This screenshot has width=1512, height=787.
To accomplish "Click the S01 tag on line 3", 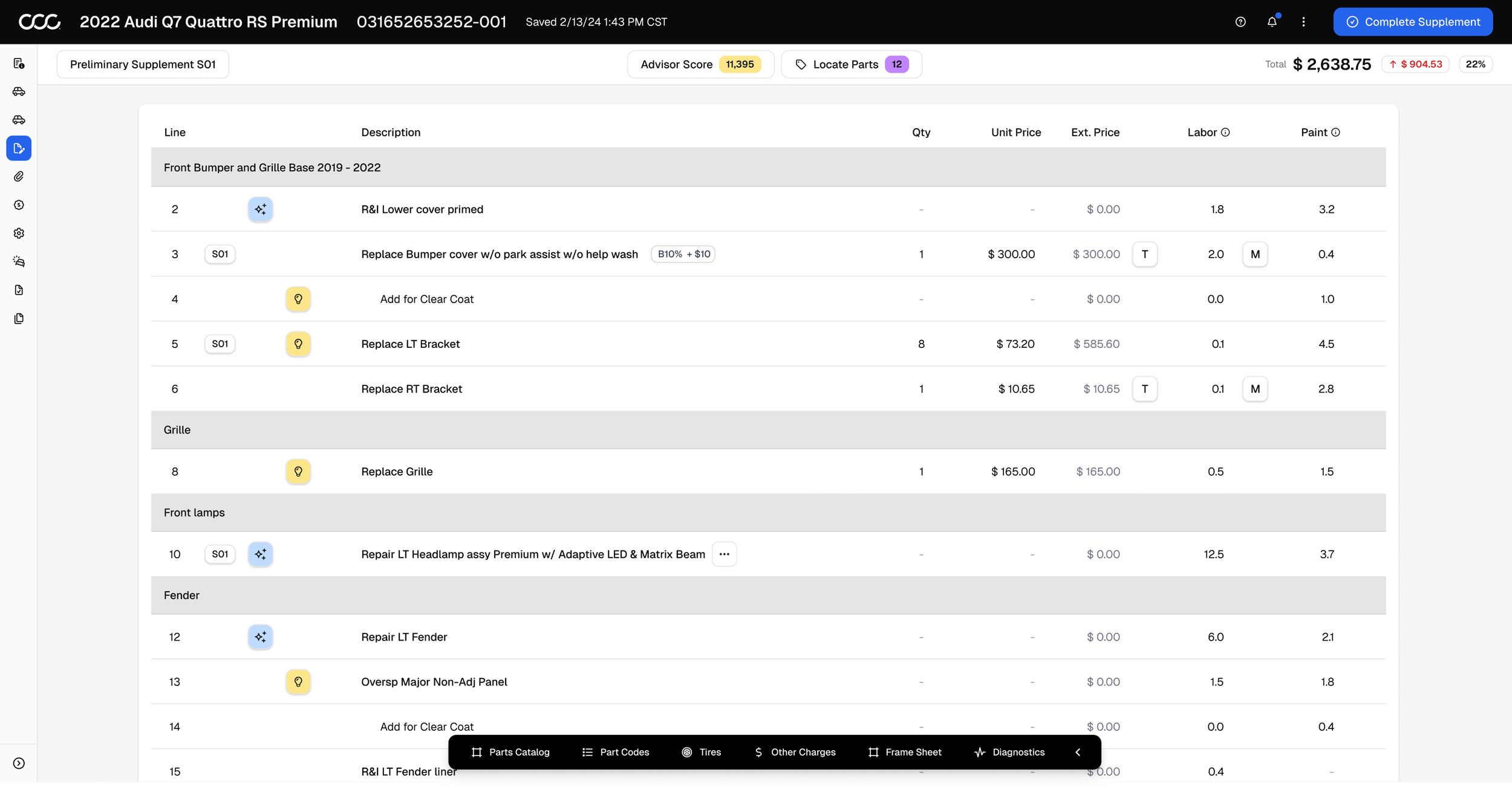I will (x=220, y=254).
